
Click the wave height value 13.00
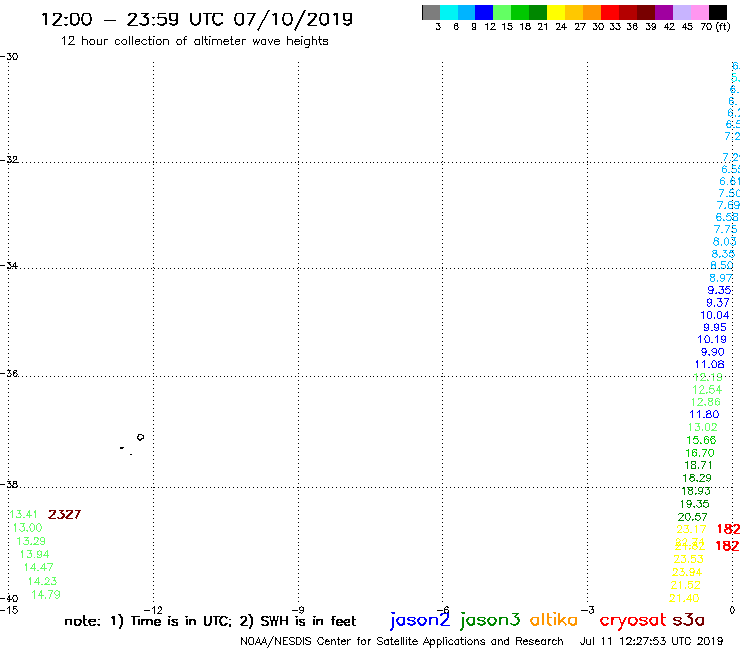click(27, 527)
